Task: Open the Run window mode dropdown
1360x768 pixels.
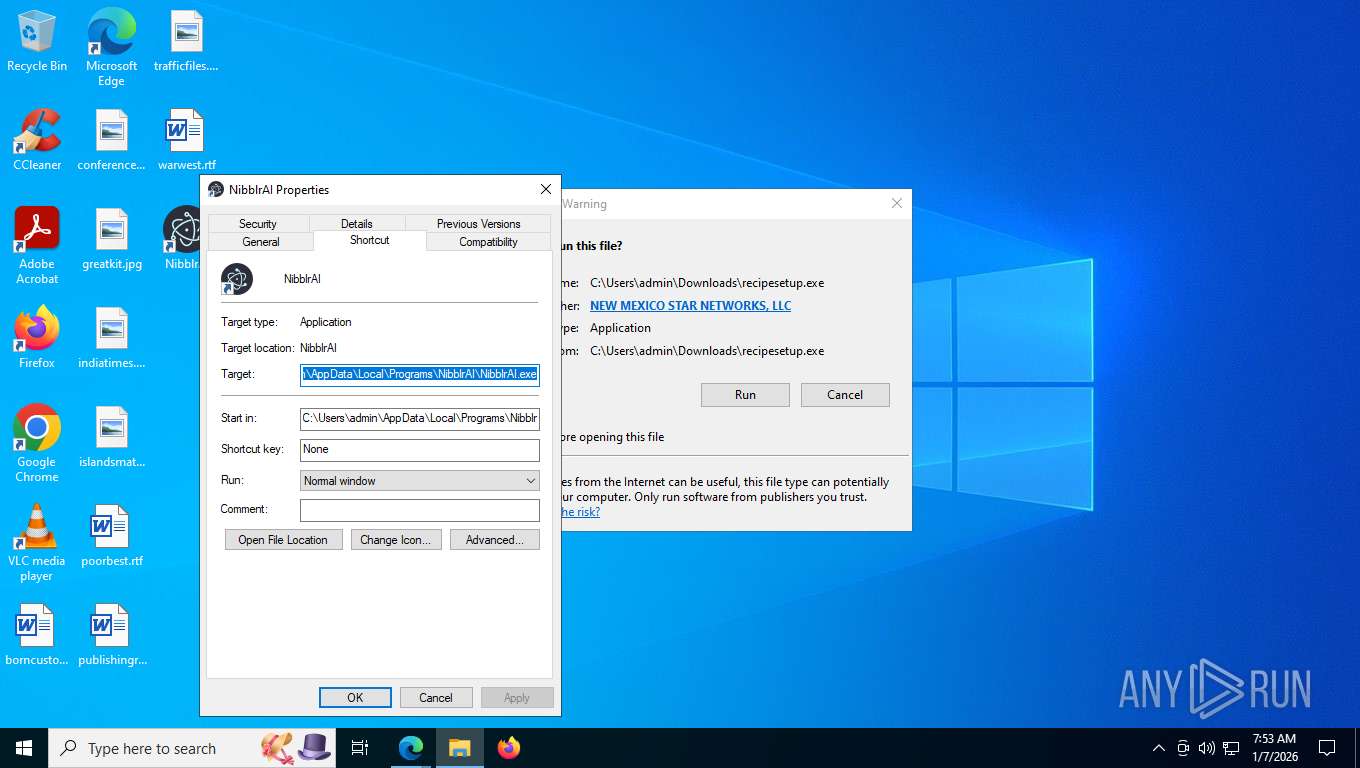Action: point(420,481)
